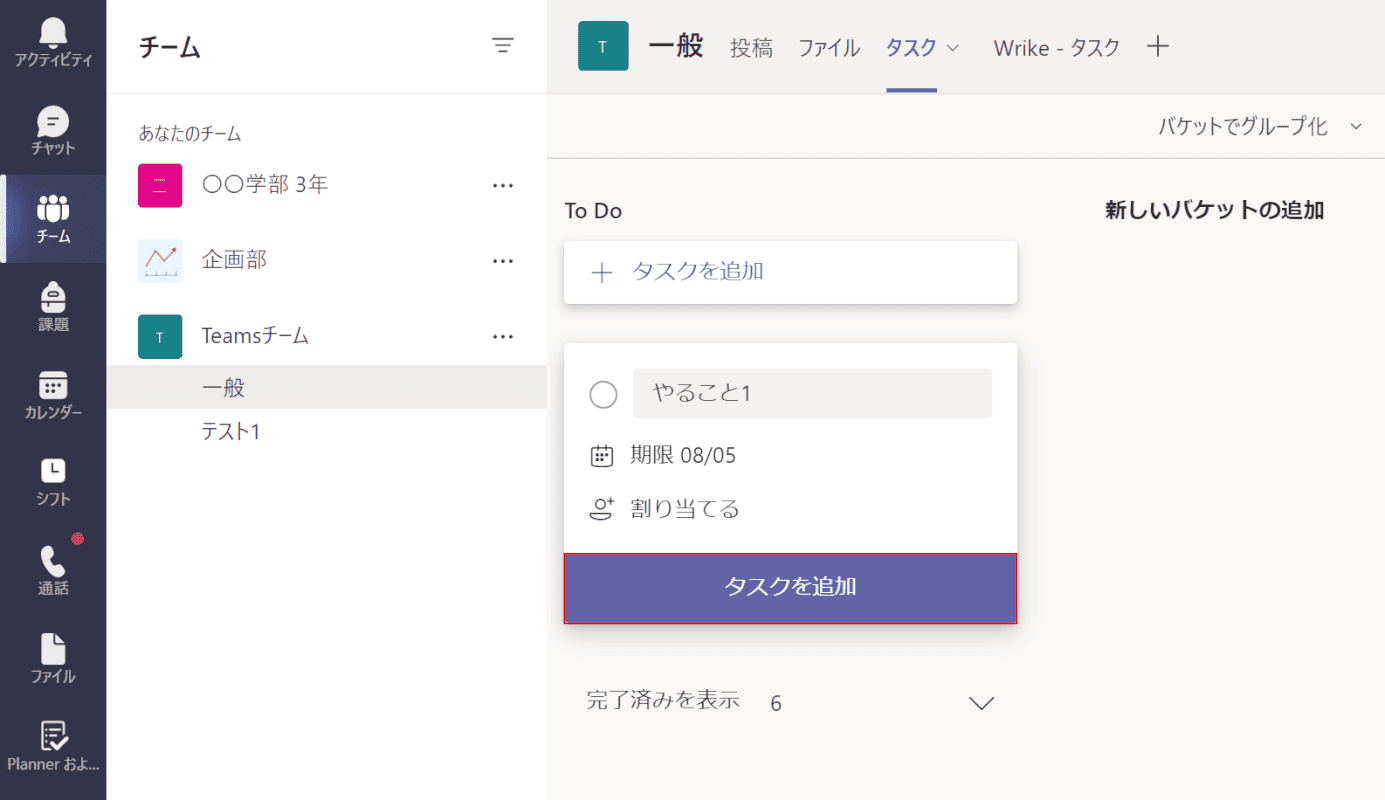Switch to the ファイル tab
This screenshot has height=800, width=1385.
(x=829, y=47)
